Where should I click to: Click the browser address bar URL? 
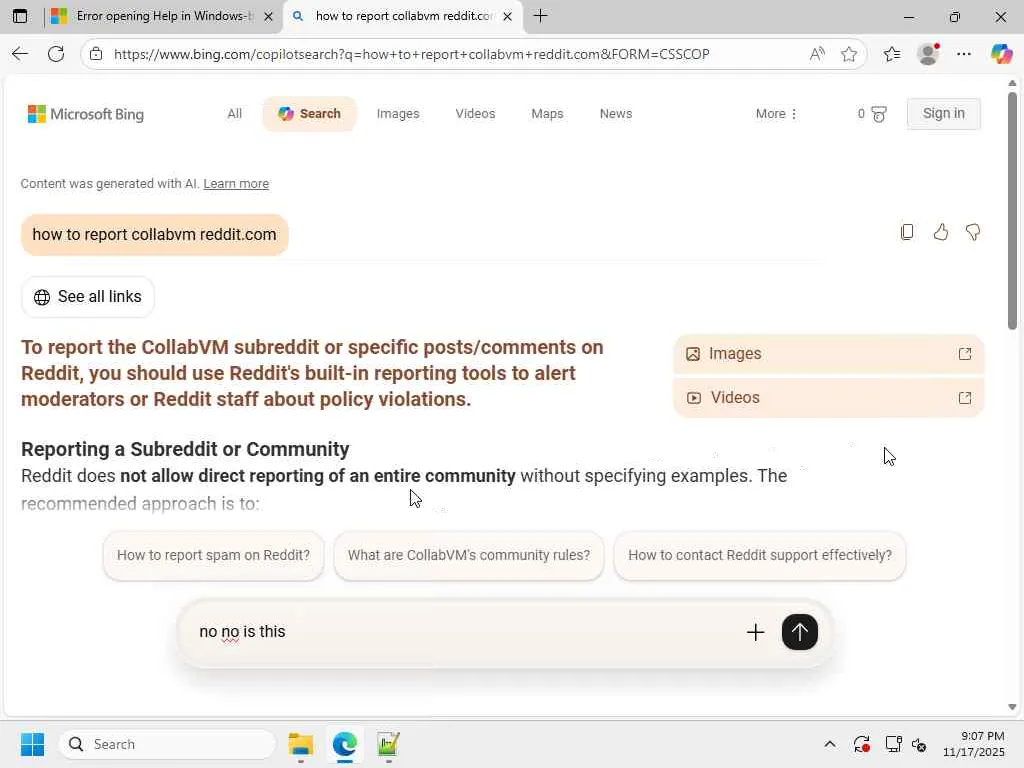tap(411, 54)
